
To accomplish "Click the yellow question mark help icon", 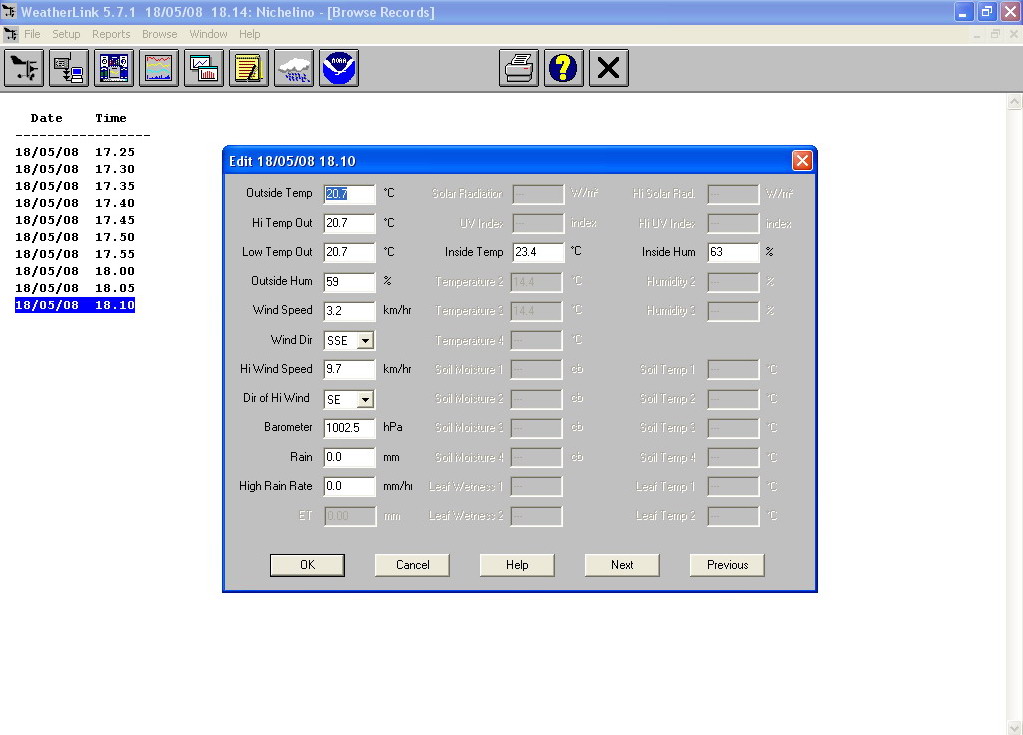I will [564, 68].
